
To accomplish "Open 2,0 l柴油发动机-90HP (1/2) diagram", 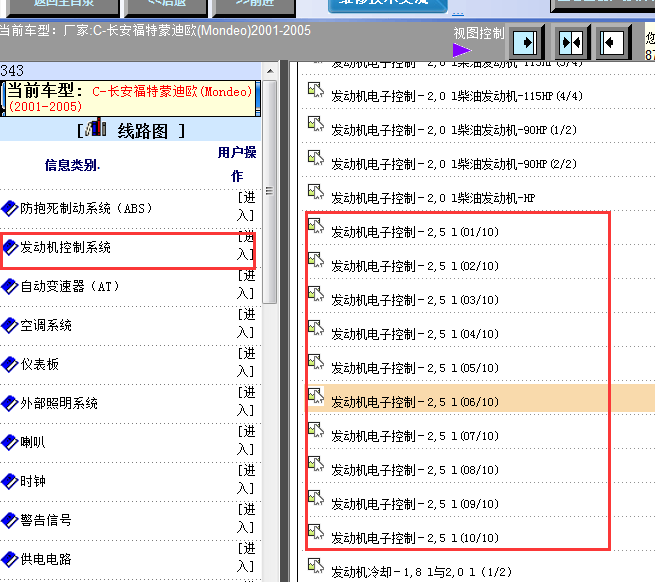I will (454, 130).
